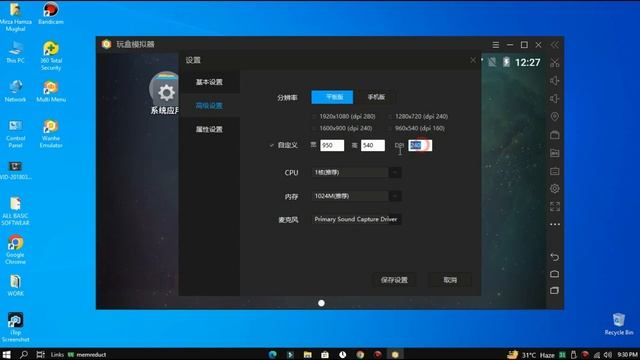Open the keyboard mapping icon

pos(555,171)
